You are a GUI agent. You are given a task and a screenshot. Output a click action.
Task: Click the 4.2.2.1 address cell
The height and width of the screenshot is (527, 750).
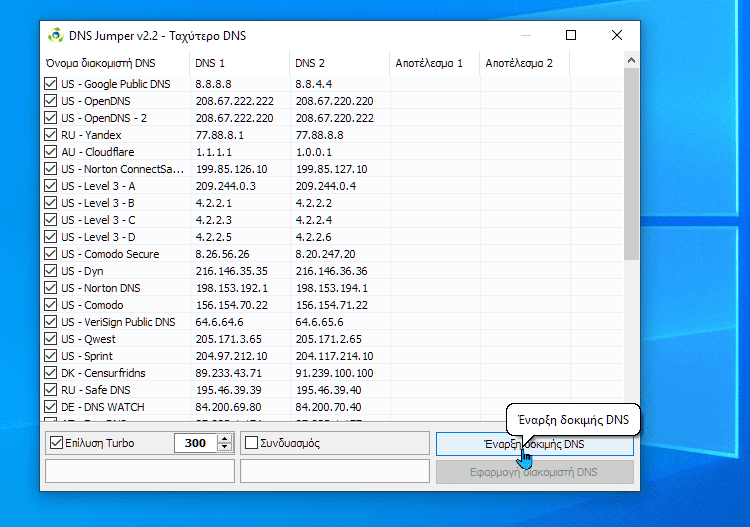tap(213, 203)
